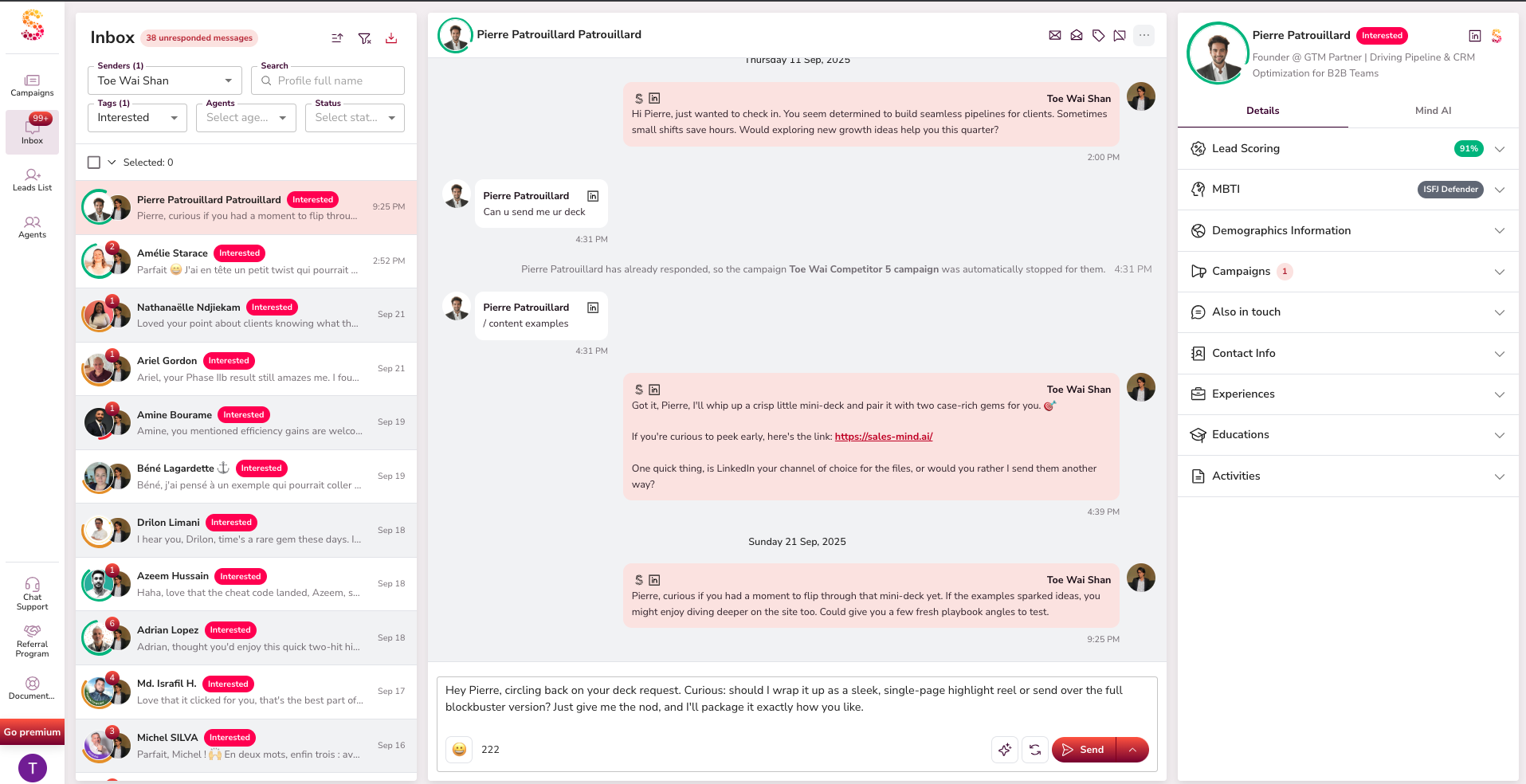Click the open-envelope mark as read icon

click(x=1077, y=35)
